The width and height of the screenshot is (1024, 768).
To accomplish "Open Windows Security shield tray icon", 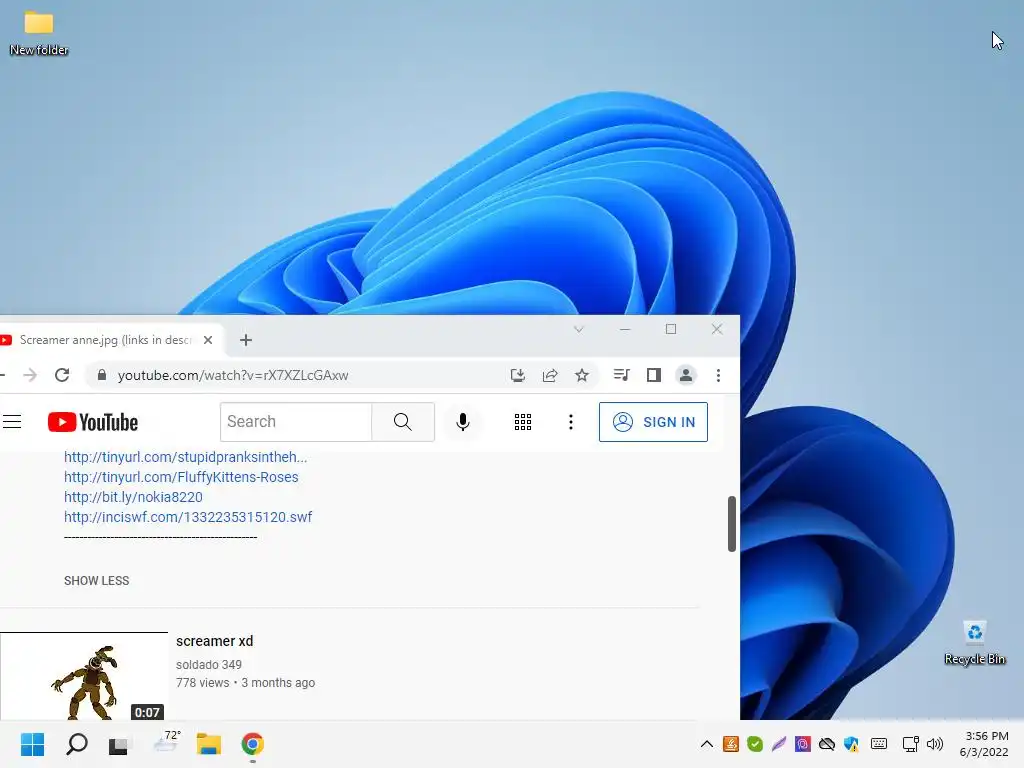I will (x=851, y=744).
